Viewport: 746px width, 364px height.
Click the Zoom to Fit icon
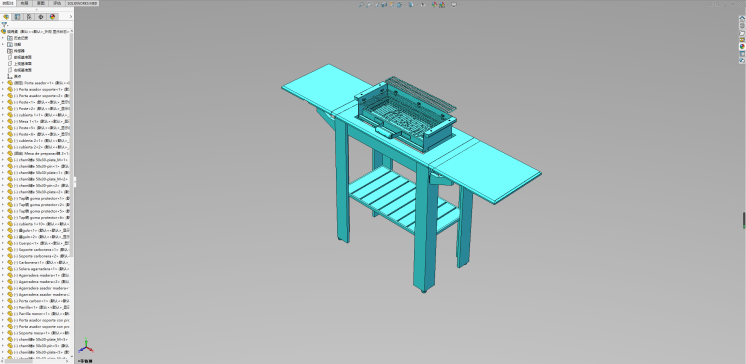point(361,5)
